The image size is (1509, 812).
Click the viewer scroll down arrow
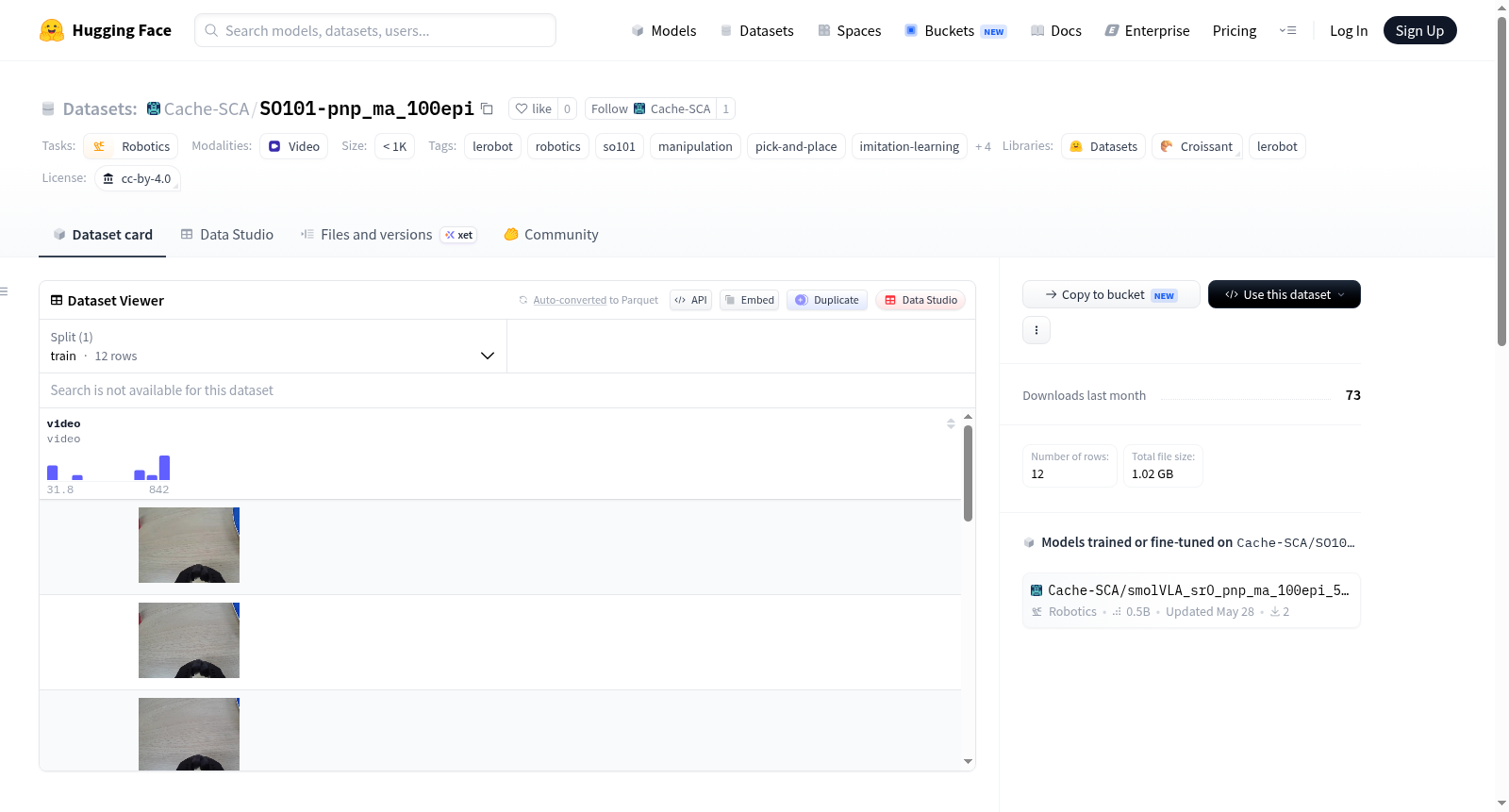968,761
